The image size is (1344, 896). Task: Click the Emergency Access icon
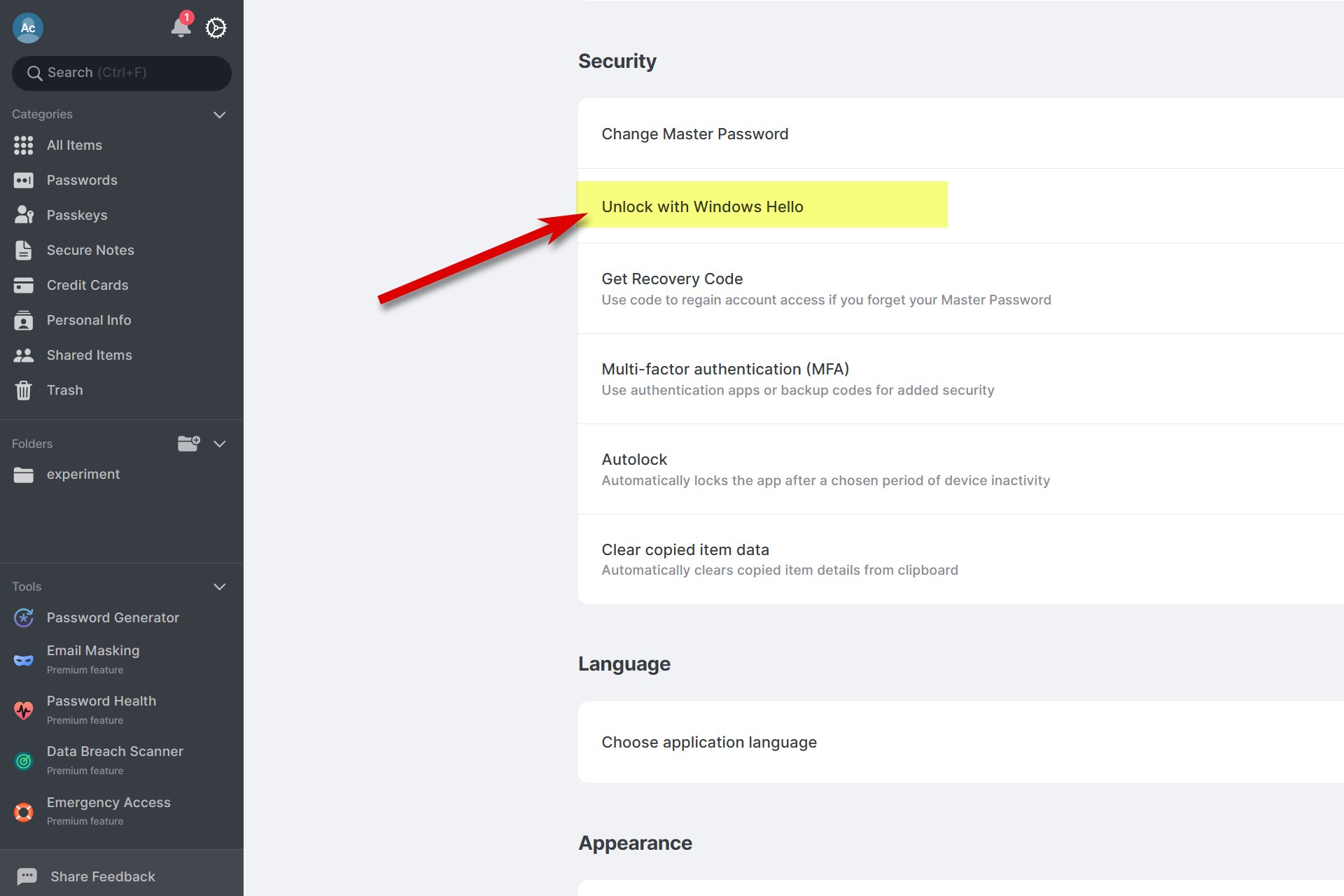(x=24, y=811)
